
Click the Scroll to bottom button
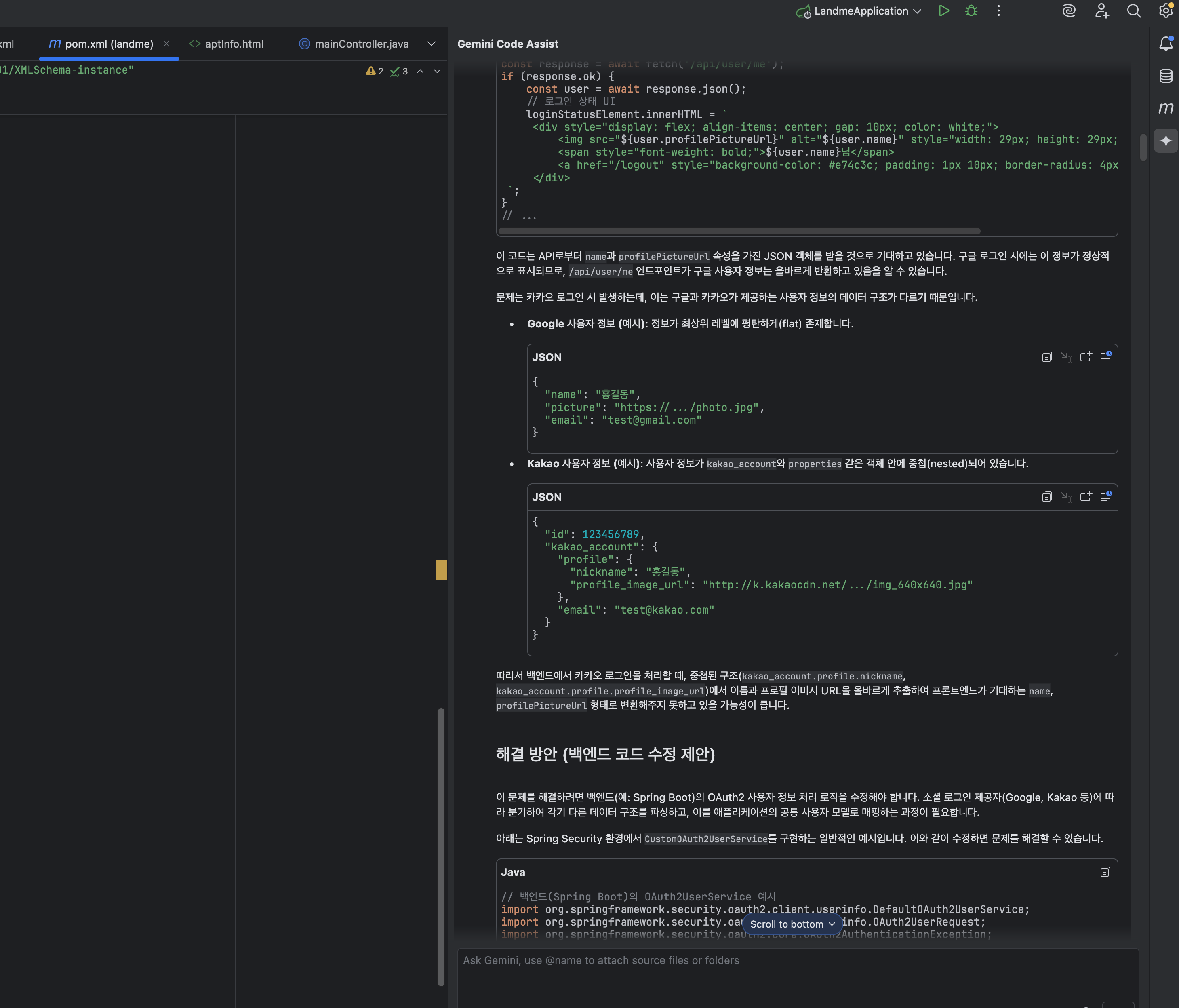[792, 924]
